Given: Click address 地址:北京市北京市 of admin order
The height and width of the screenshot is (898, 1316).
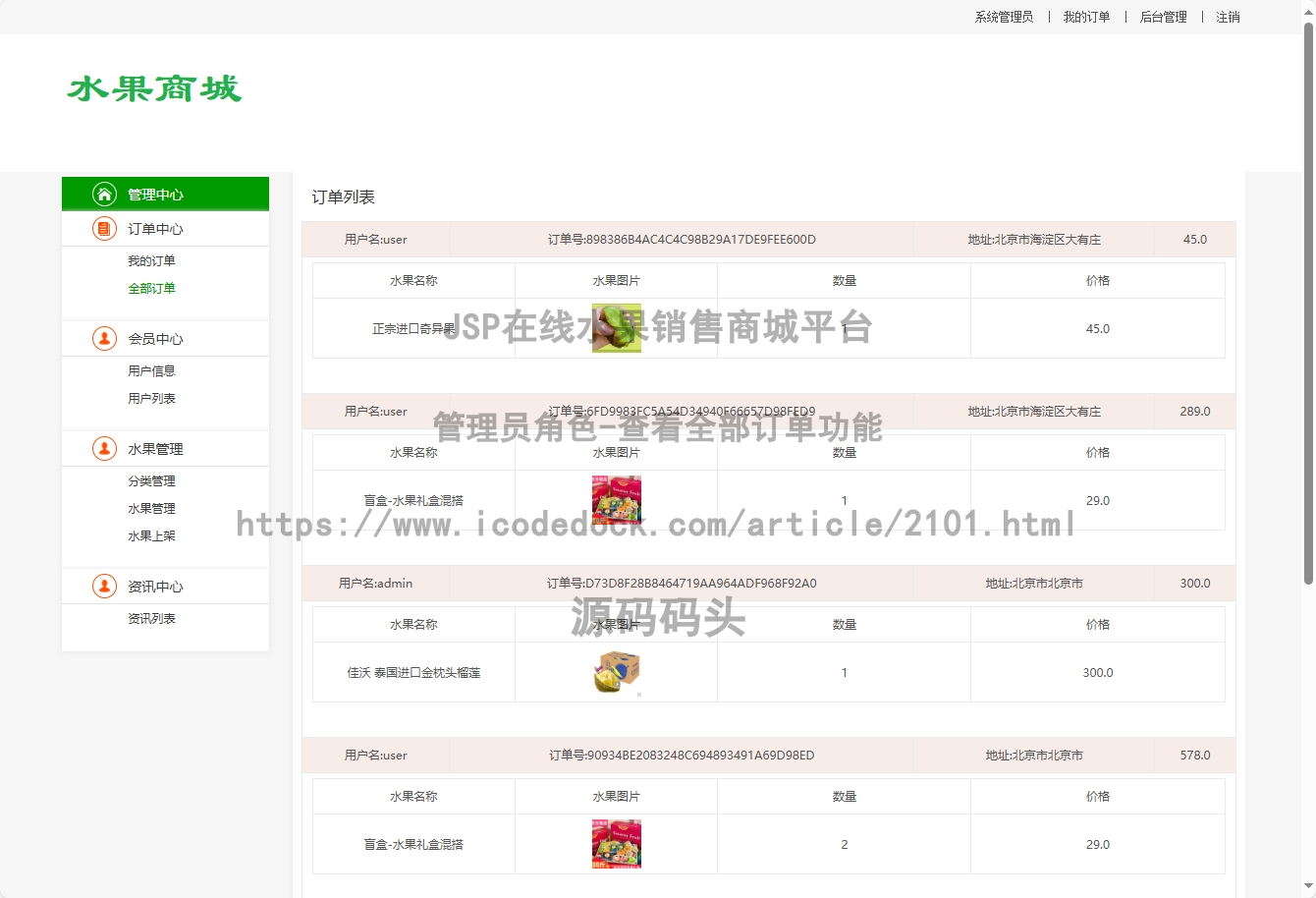Looking at the screenshot, I should point(1034,583).
